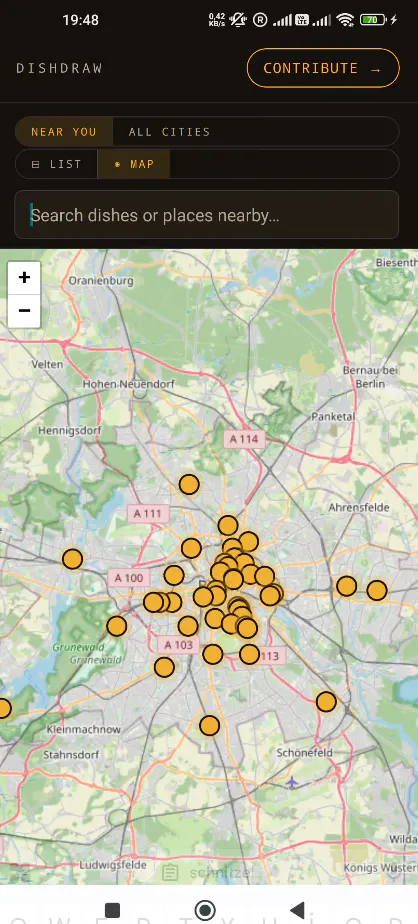Focus the search dishes or places field
The height and width of the screenshot is (924, 418).
point(206,215)
